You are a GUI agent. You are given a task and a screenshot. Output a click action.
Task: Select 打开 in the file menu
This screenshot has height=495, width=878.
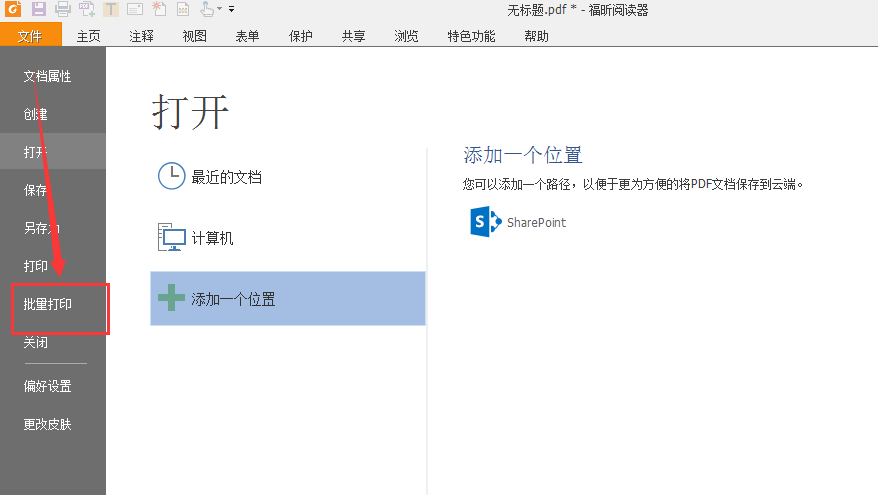click(x=53, y=152)
